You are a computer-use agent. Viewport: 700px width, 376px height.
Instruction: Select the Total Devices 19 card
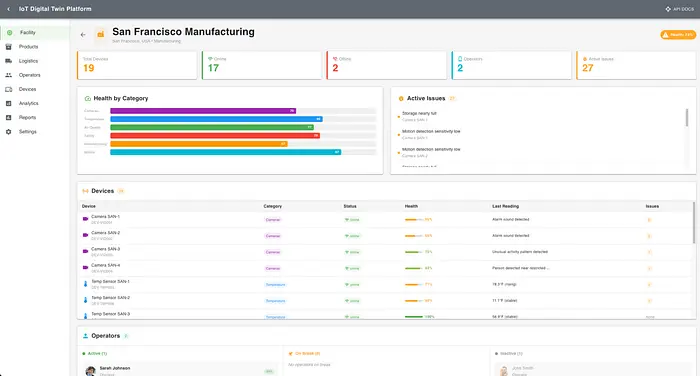pyautogui.click(x=137, y=65)
